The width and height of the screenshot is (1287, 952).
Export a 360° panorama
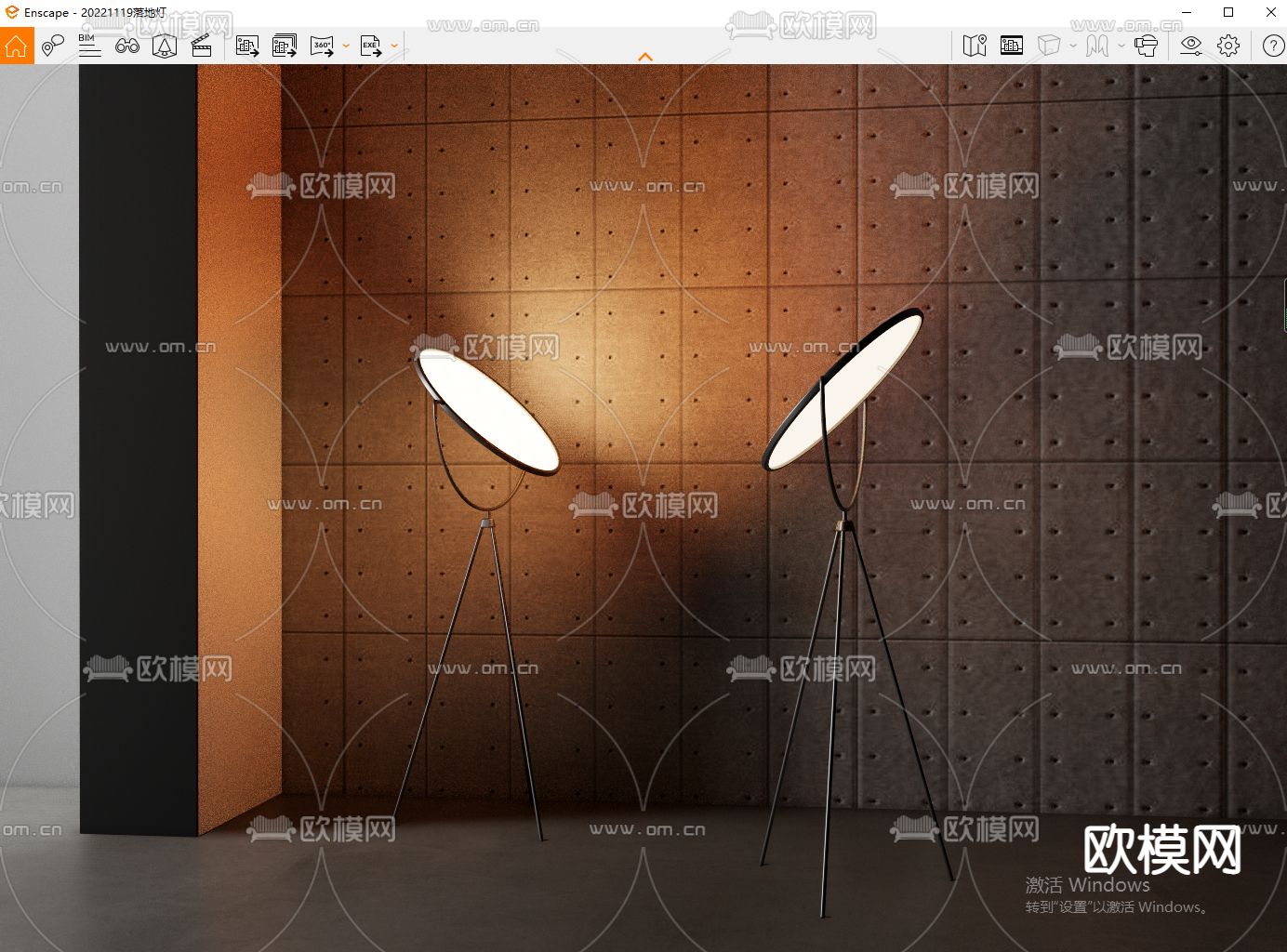(322, 46)
